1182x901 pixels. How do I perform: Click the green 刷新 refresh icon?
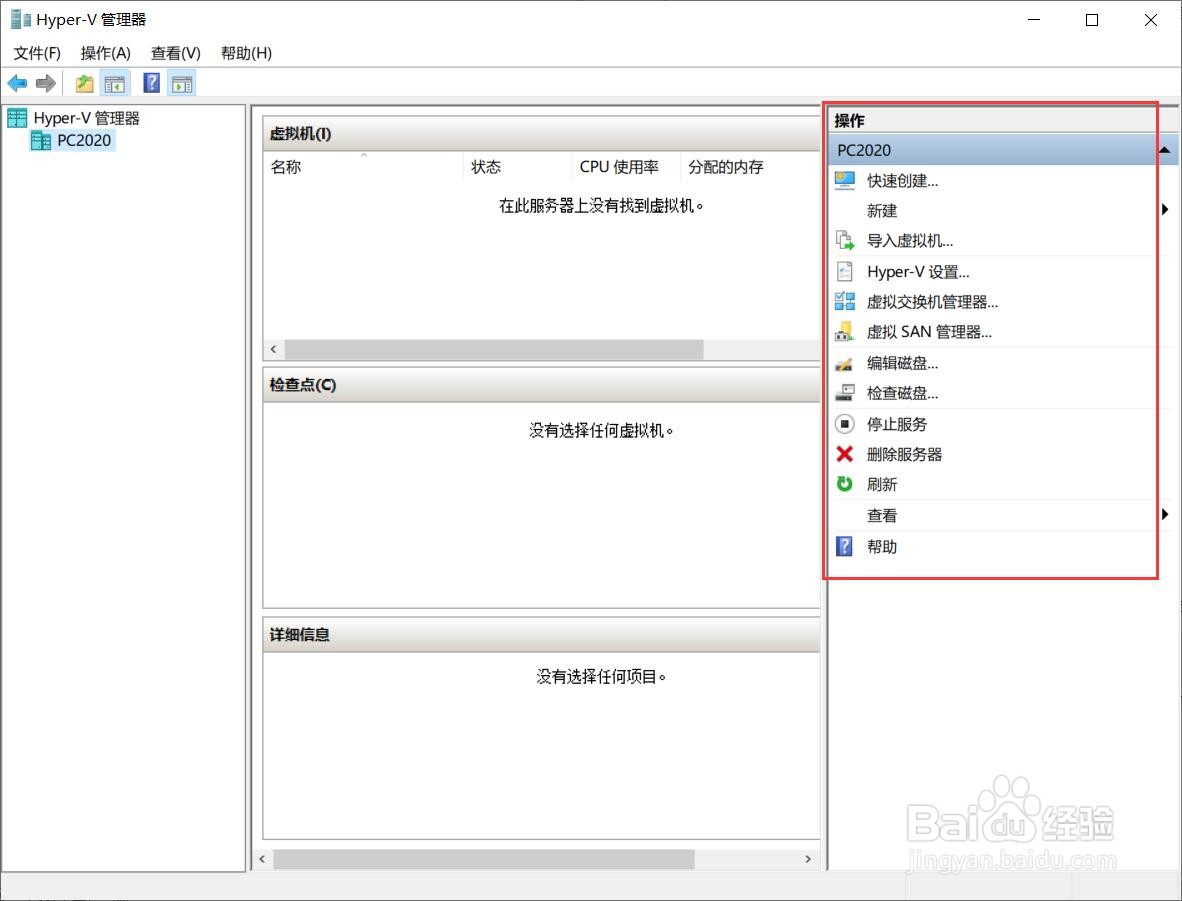tap(845, 484)
